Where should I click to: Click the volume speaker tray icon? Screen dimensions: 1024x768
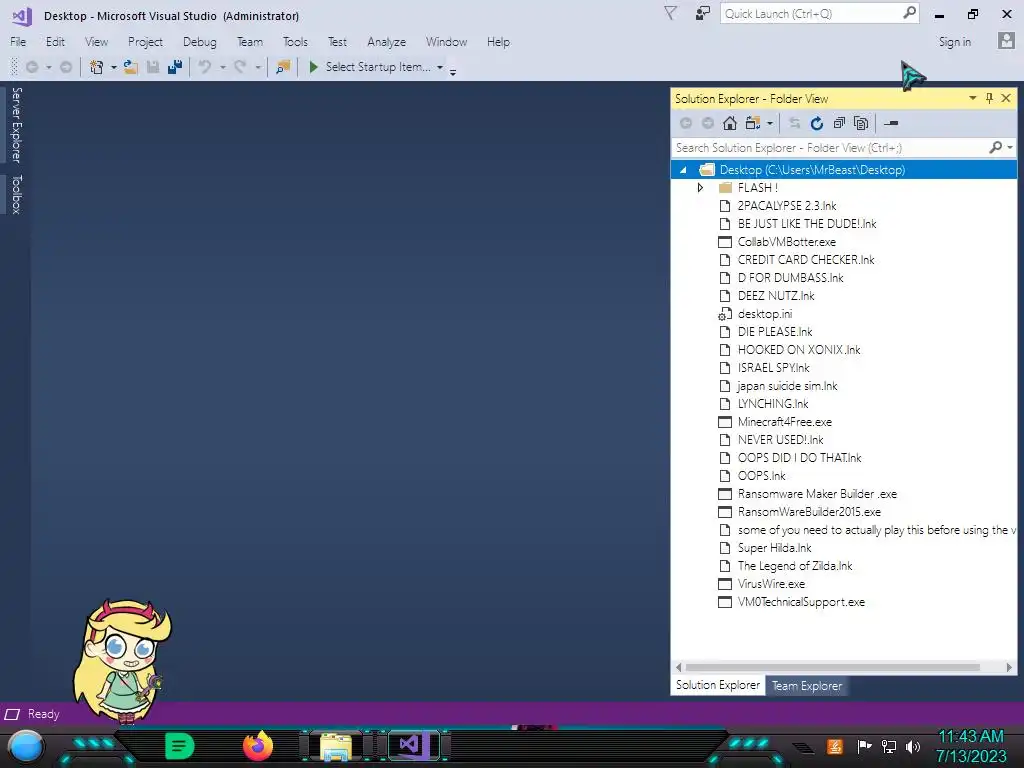(x=913, y=746)
